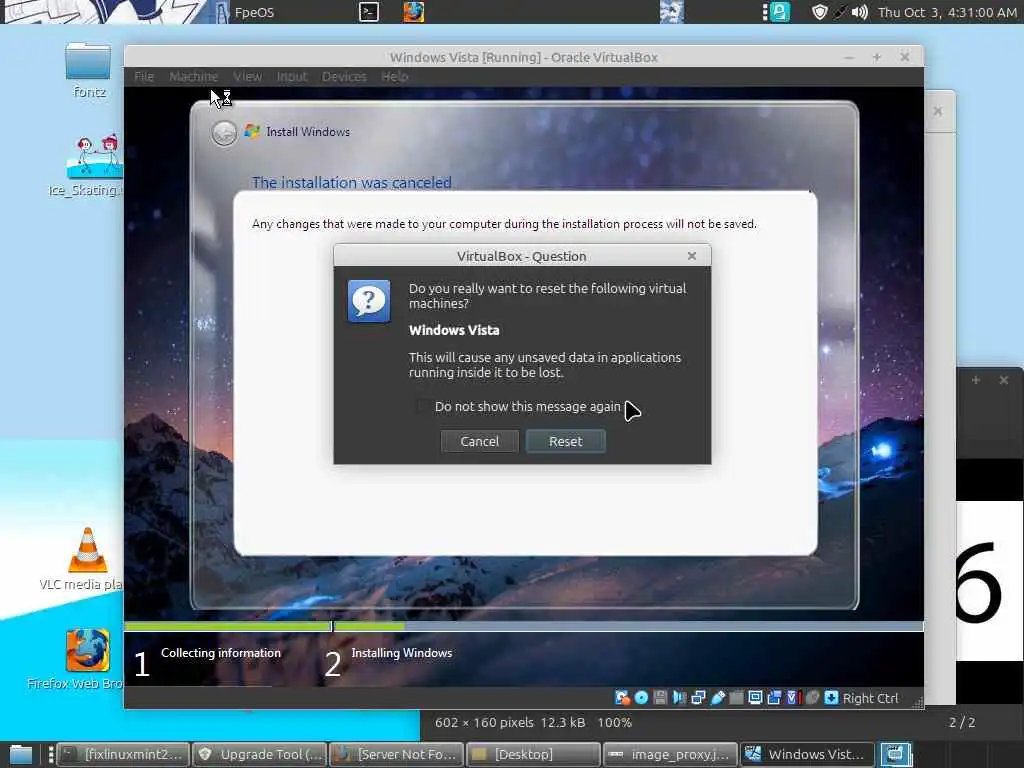Screen dimensions: 1024x768
Task: Launch VLC media player from the desktop
Action: [x=87, y=559]
